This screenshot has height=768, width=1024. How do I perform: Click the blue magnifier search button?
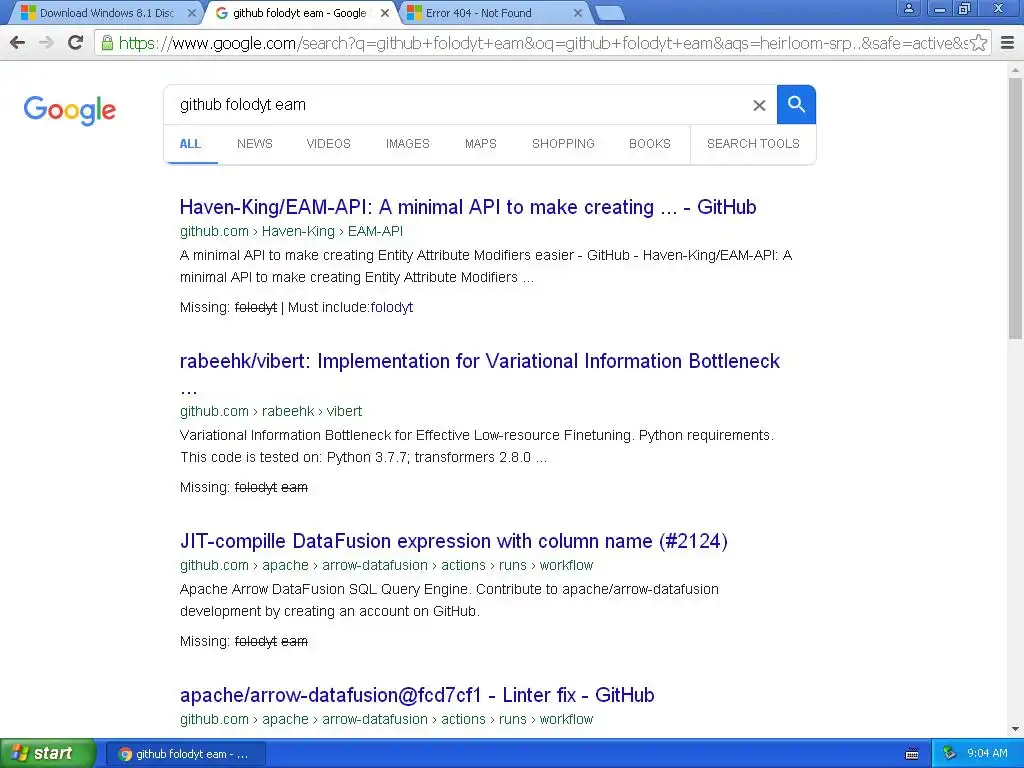[796, 104]
